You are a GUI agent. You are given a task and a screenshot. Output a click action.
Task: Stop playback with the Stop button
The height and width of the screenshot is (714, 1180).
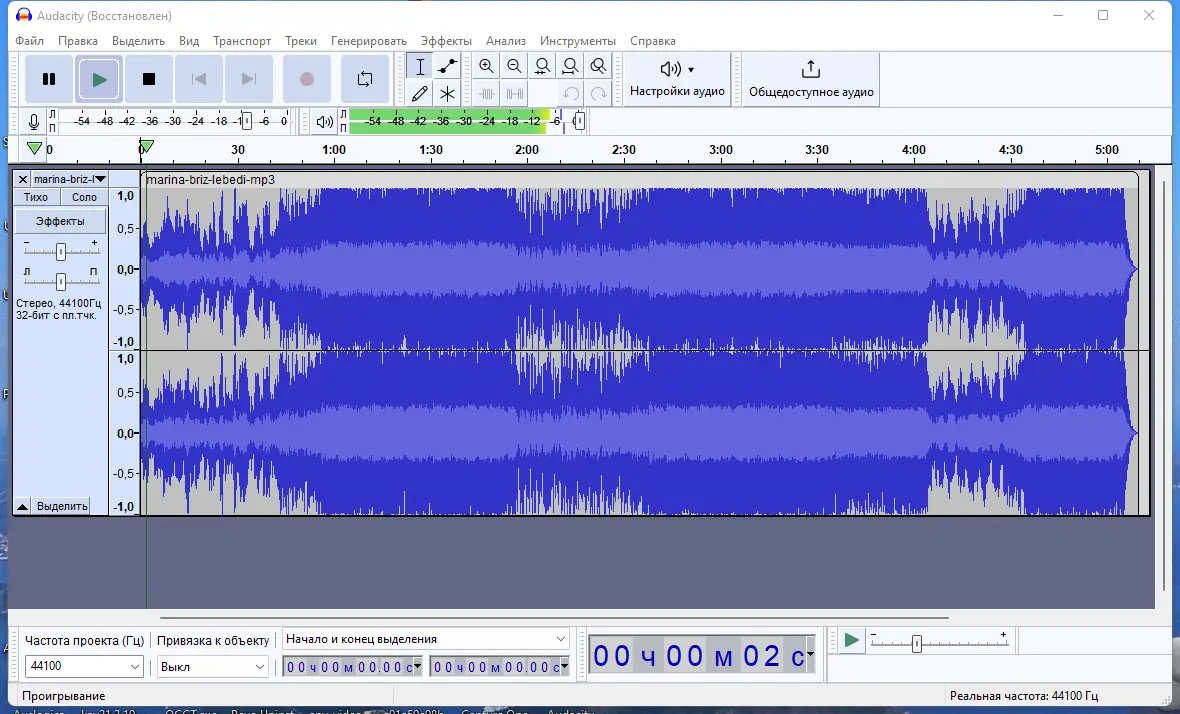coord(149,79)
